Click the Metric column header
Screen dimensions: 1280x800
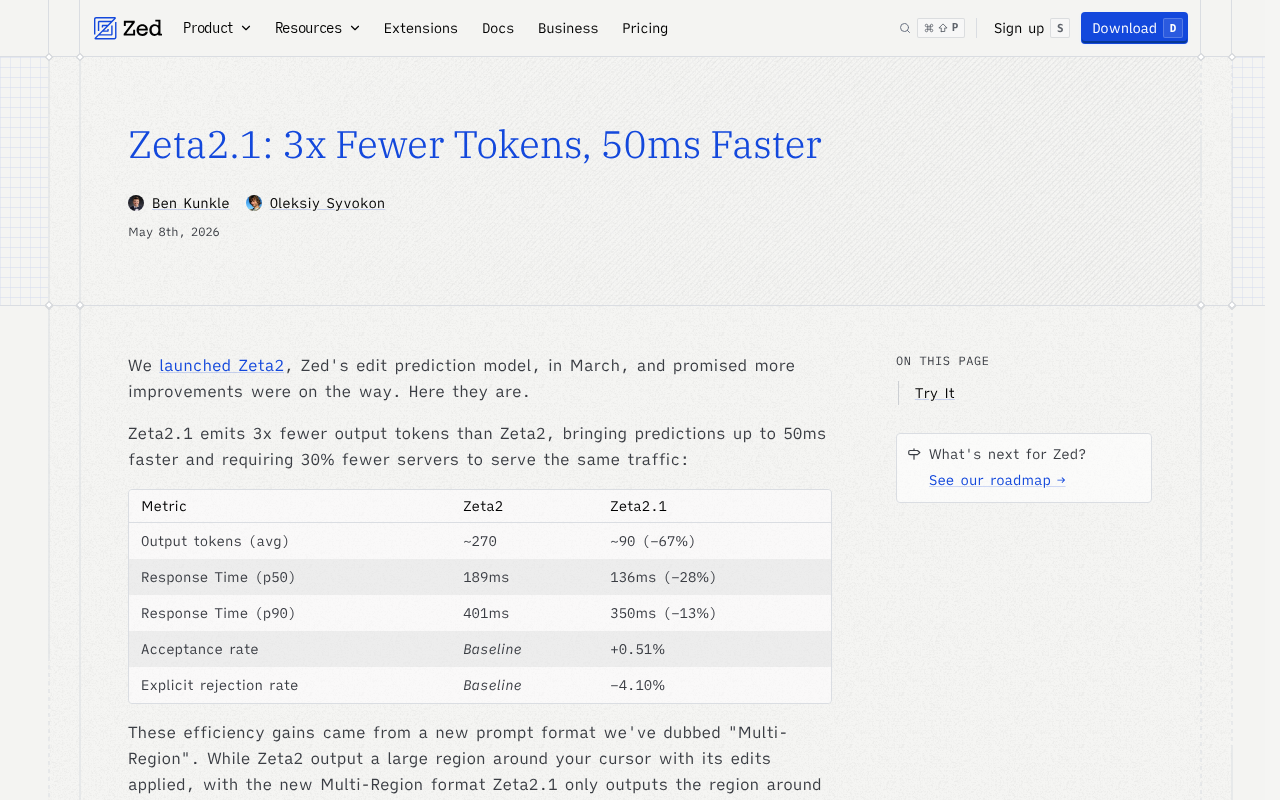290,506
